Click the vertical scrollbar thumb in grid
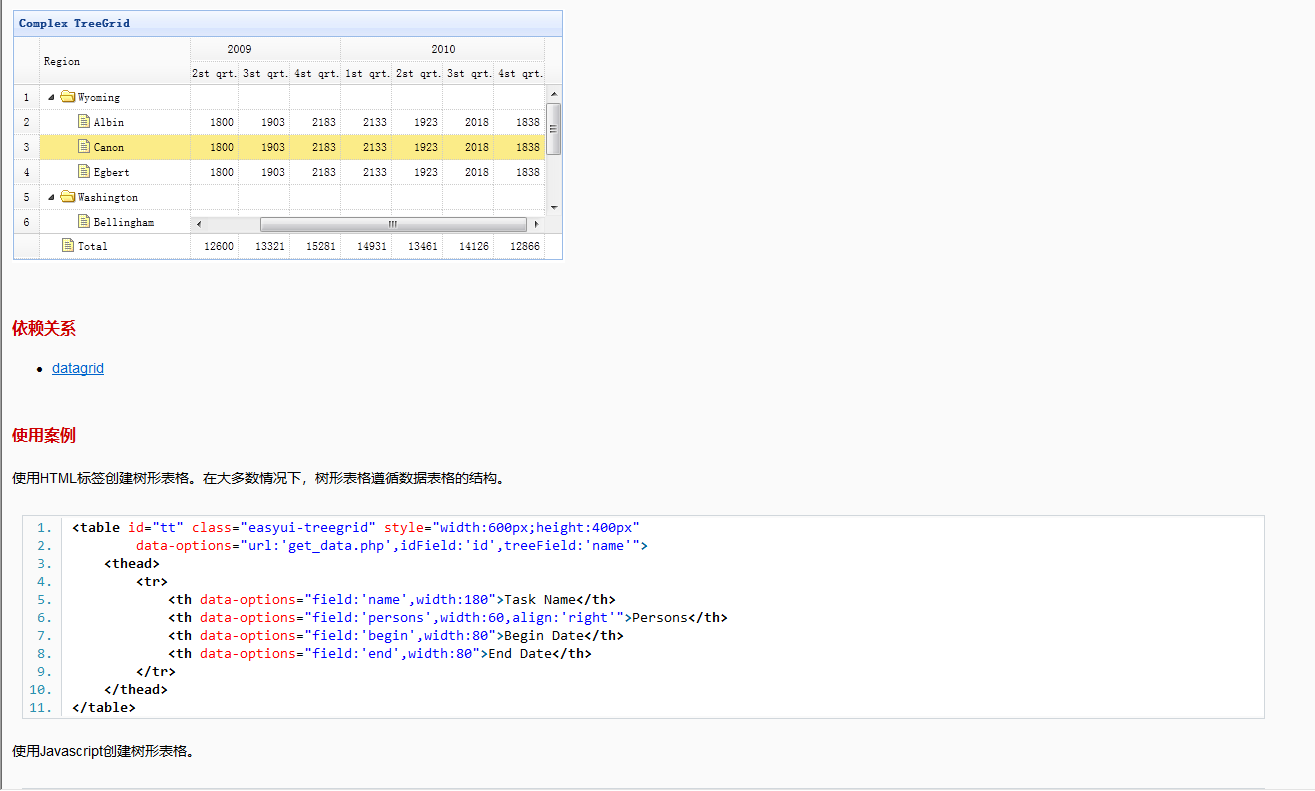This screenshot has height=791, width=1315. coord(554,128)
